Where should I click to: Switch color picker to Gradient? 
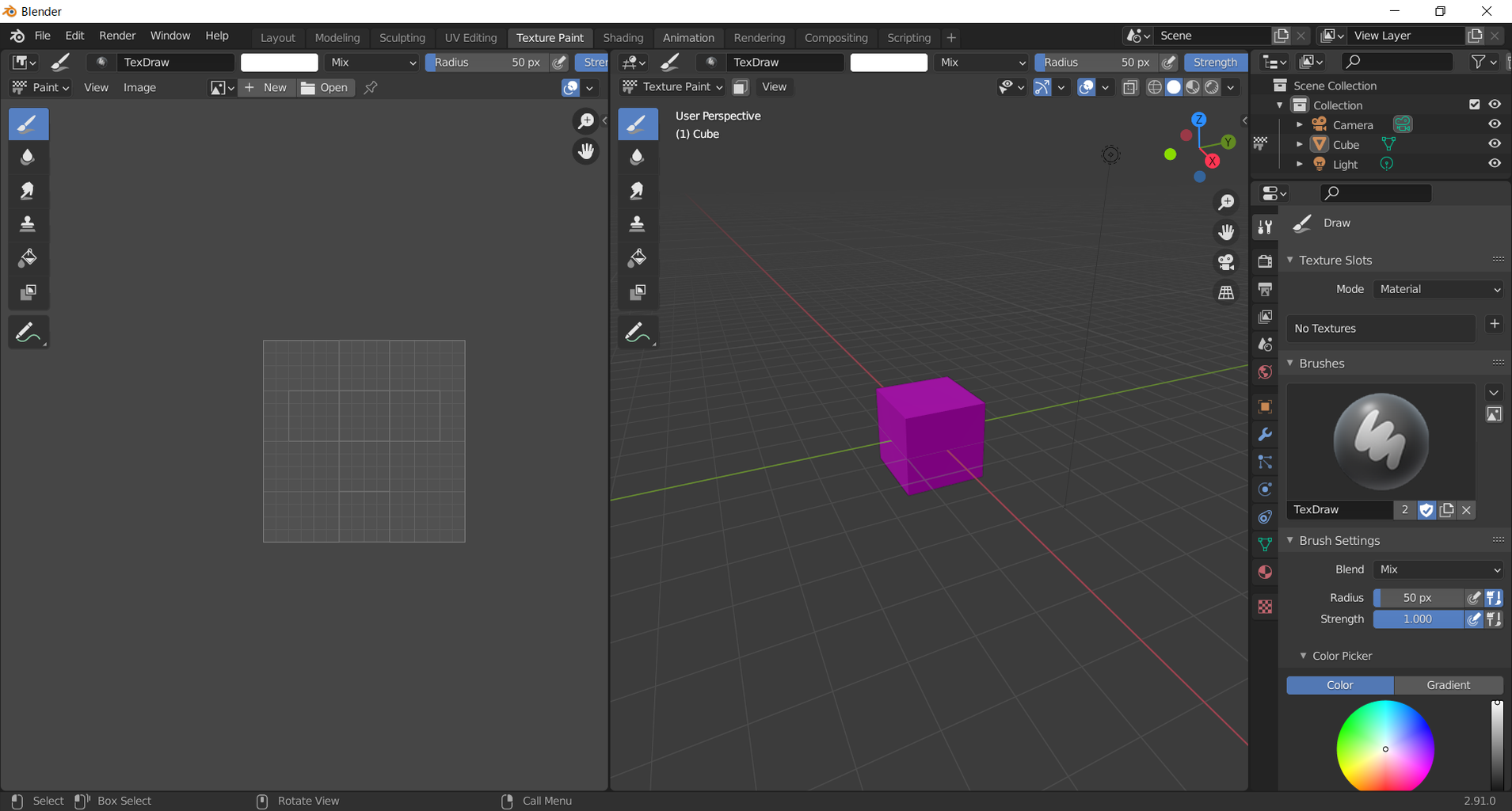pos(1448,685)
